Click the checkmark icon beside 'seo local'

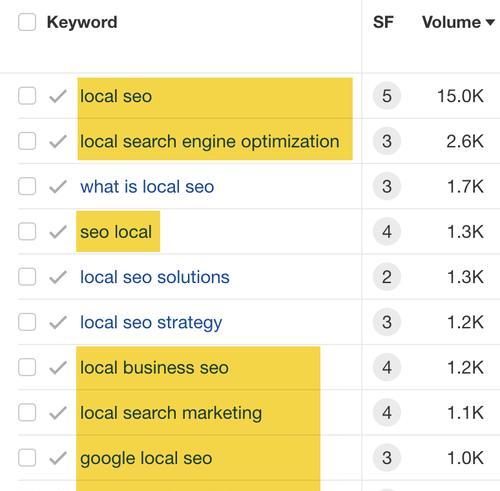(x=58, y=232)
